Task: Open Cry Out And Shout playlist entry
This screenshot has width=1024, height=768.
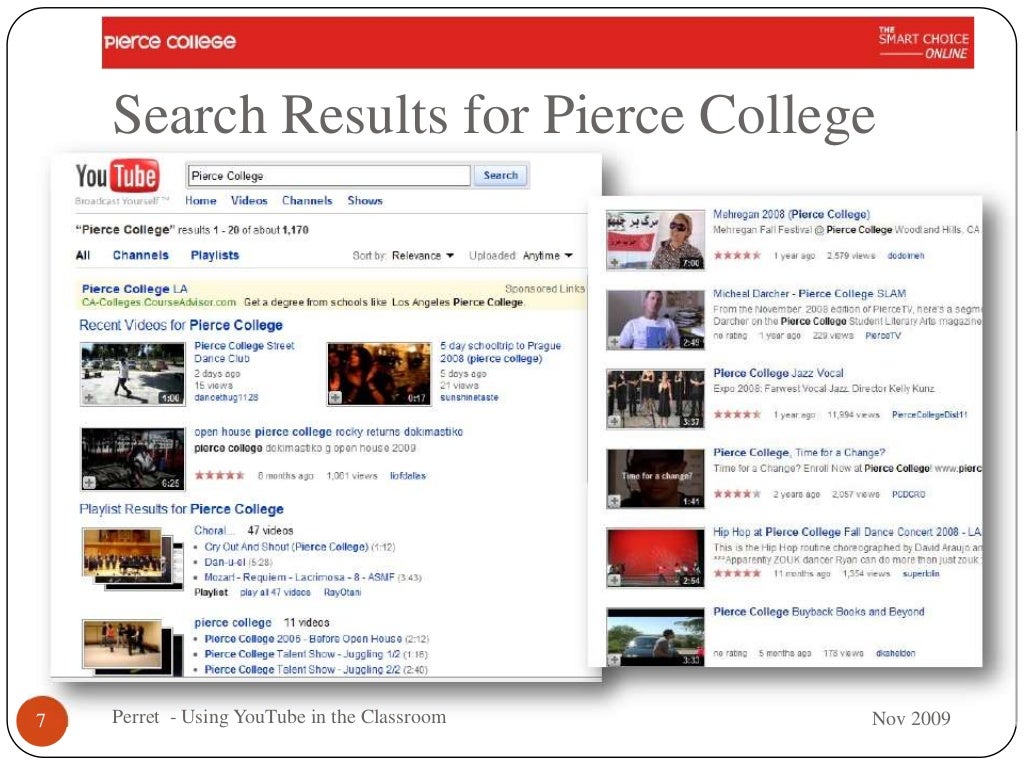Action: (286, 547)
